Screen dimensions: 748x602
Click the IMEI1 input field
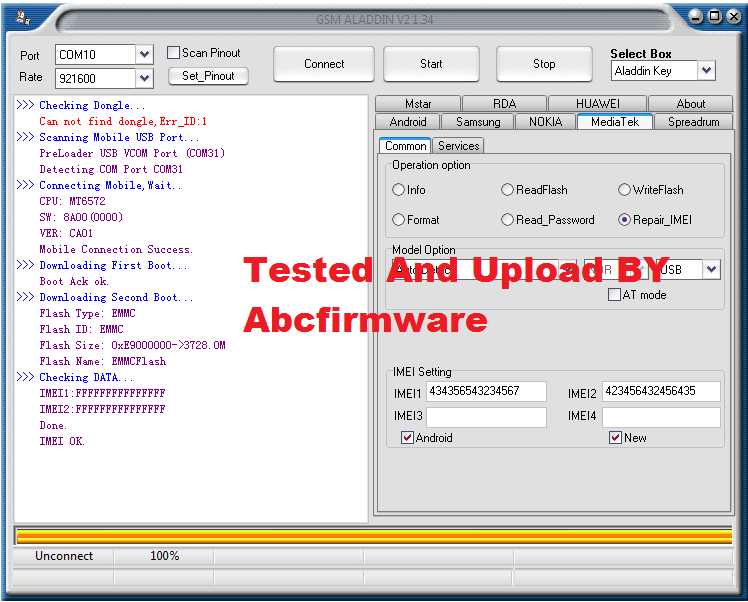[486, 391]
